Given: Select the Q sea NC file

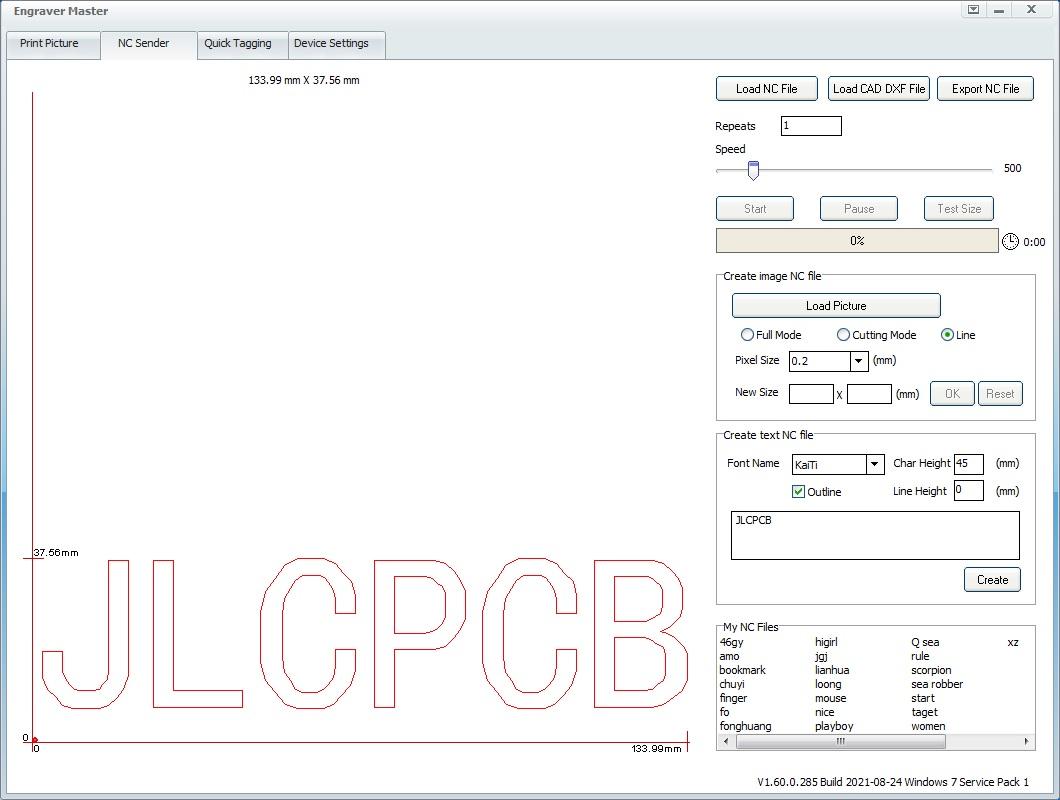Looking at the screenshot, I should 925,642.
